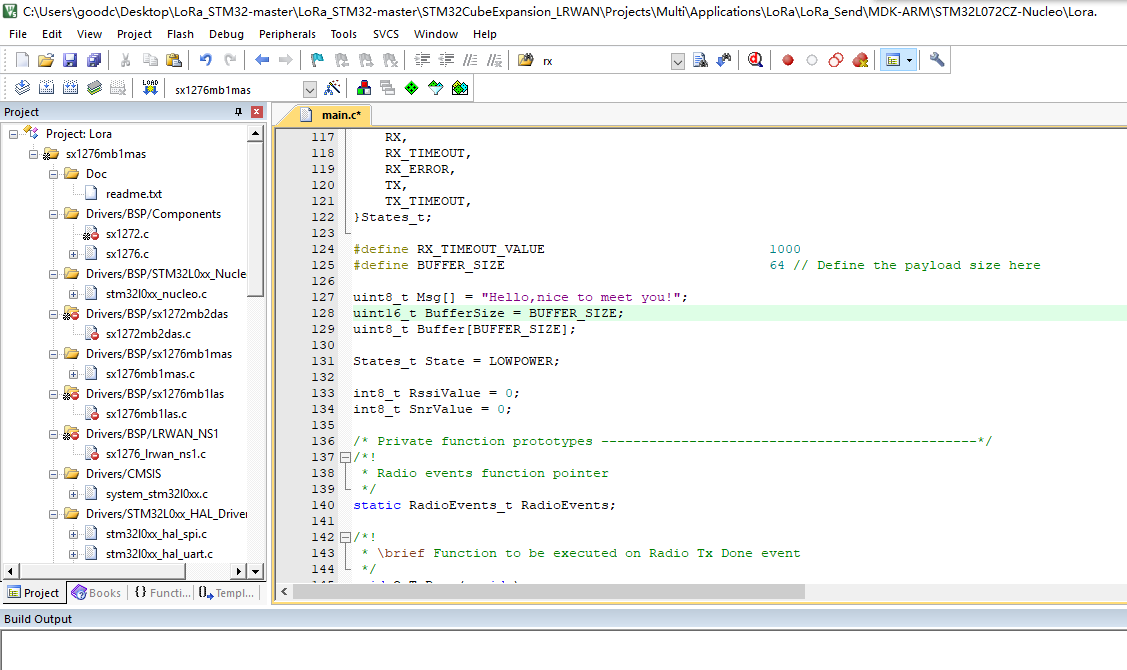
Task: Click the unindent selected text icon
Action: click(446, 60)
